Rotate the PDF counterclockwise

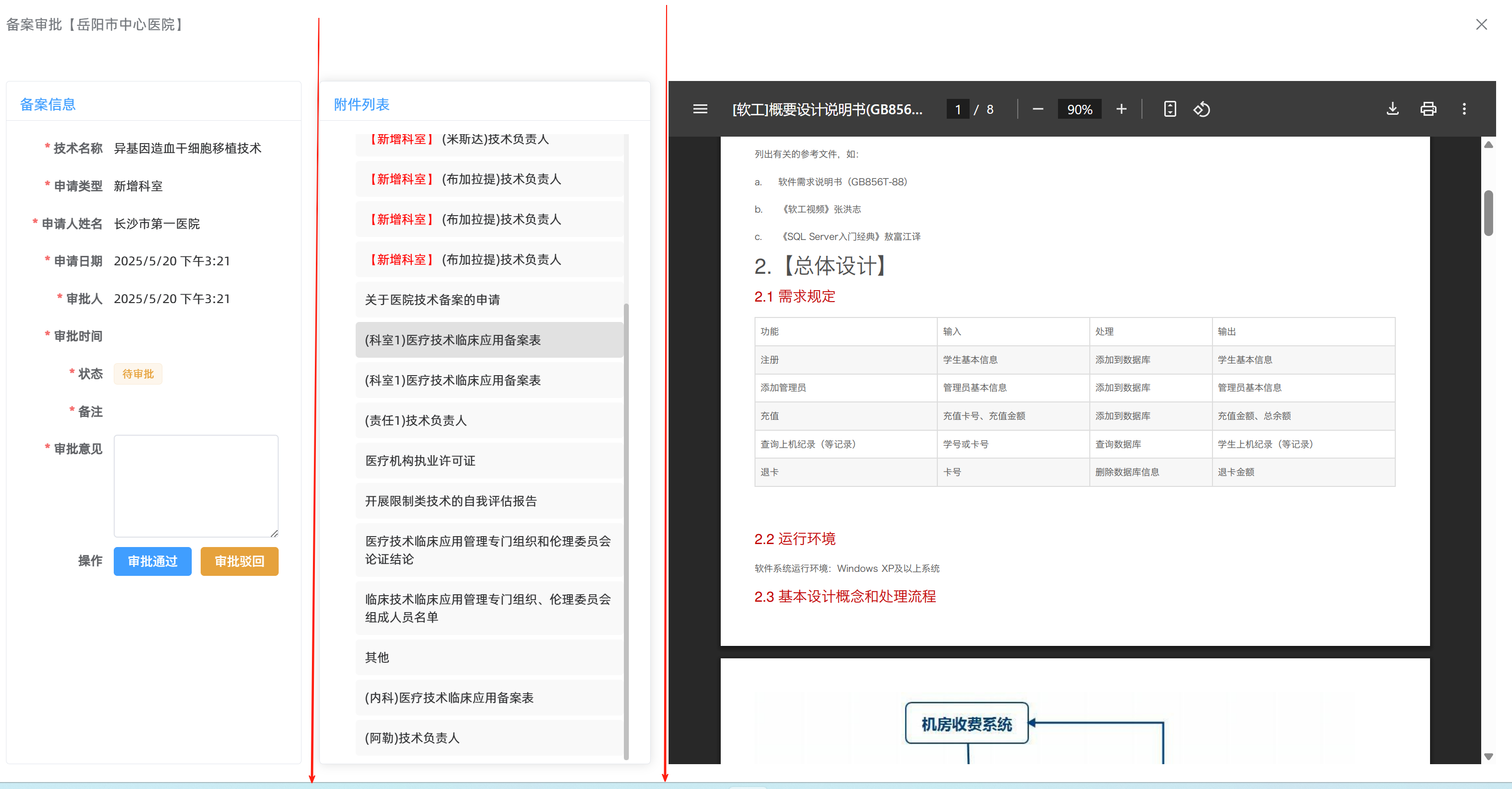point(1202,109)
